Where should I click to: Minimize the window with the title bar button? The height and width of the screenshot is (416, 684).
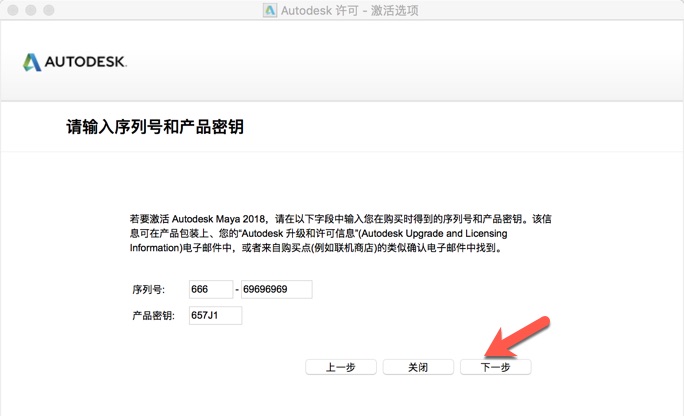point(31,10)
